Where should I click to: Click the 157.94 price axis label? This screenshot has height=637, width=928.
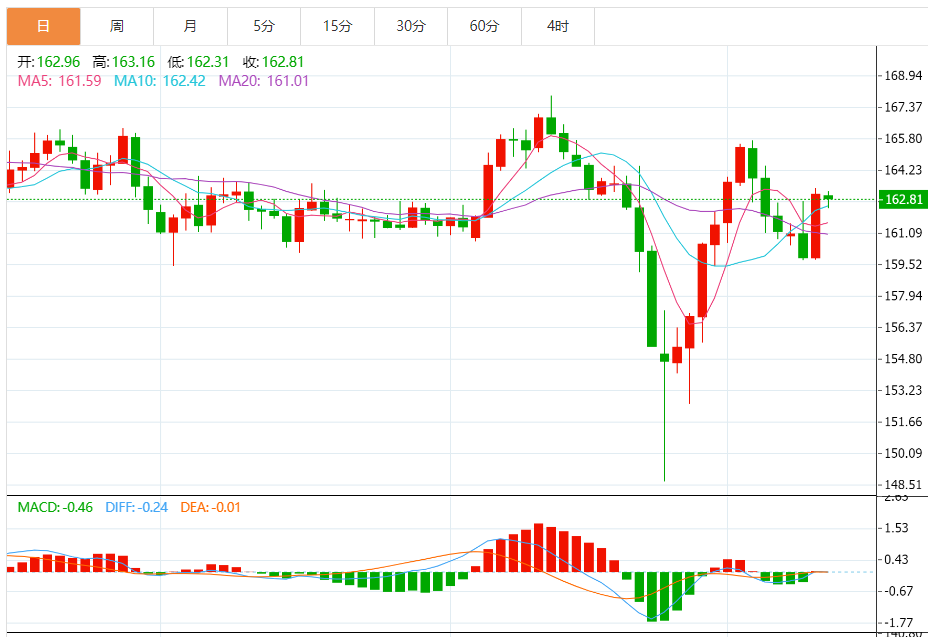(903, 296)
